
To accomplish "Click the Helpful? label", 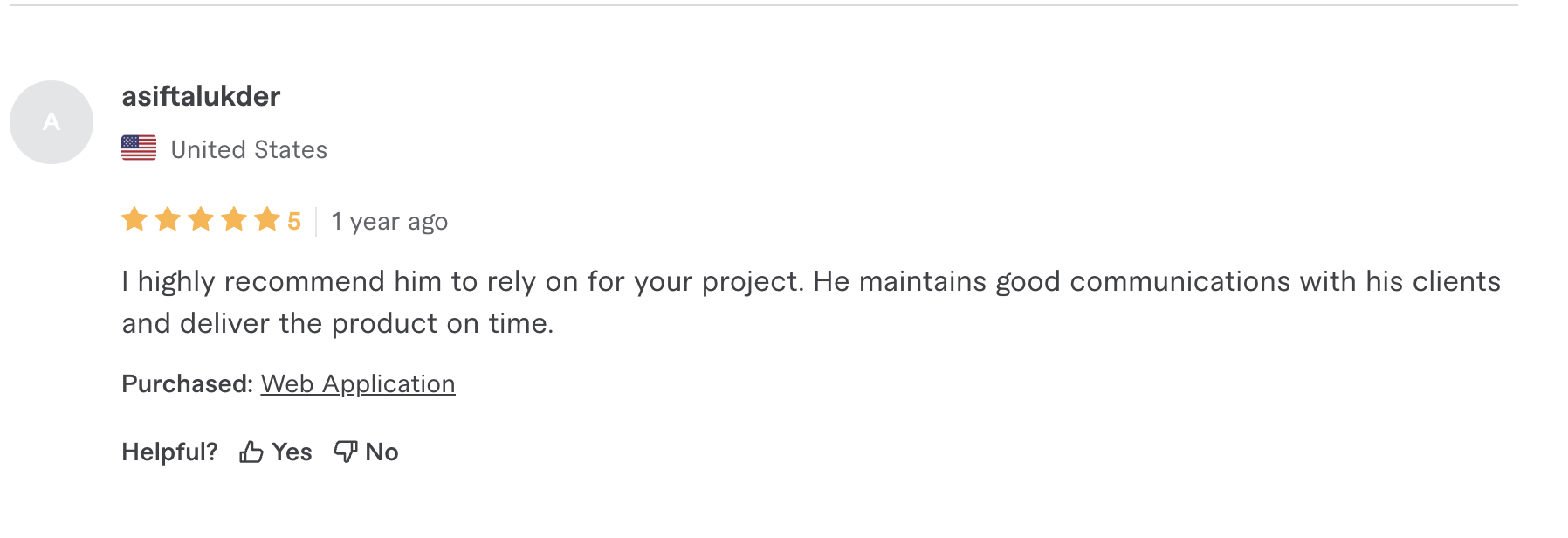I will 169,452.
